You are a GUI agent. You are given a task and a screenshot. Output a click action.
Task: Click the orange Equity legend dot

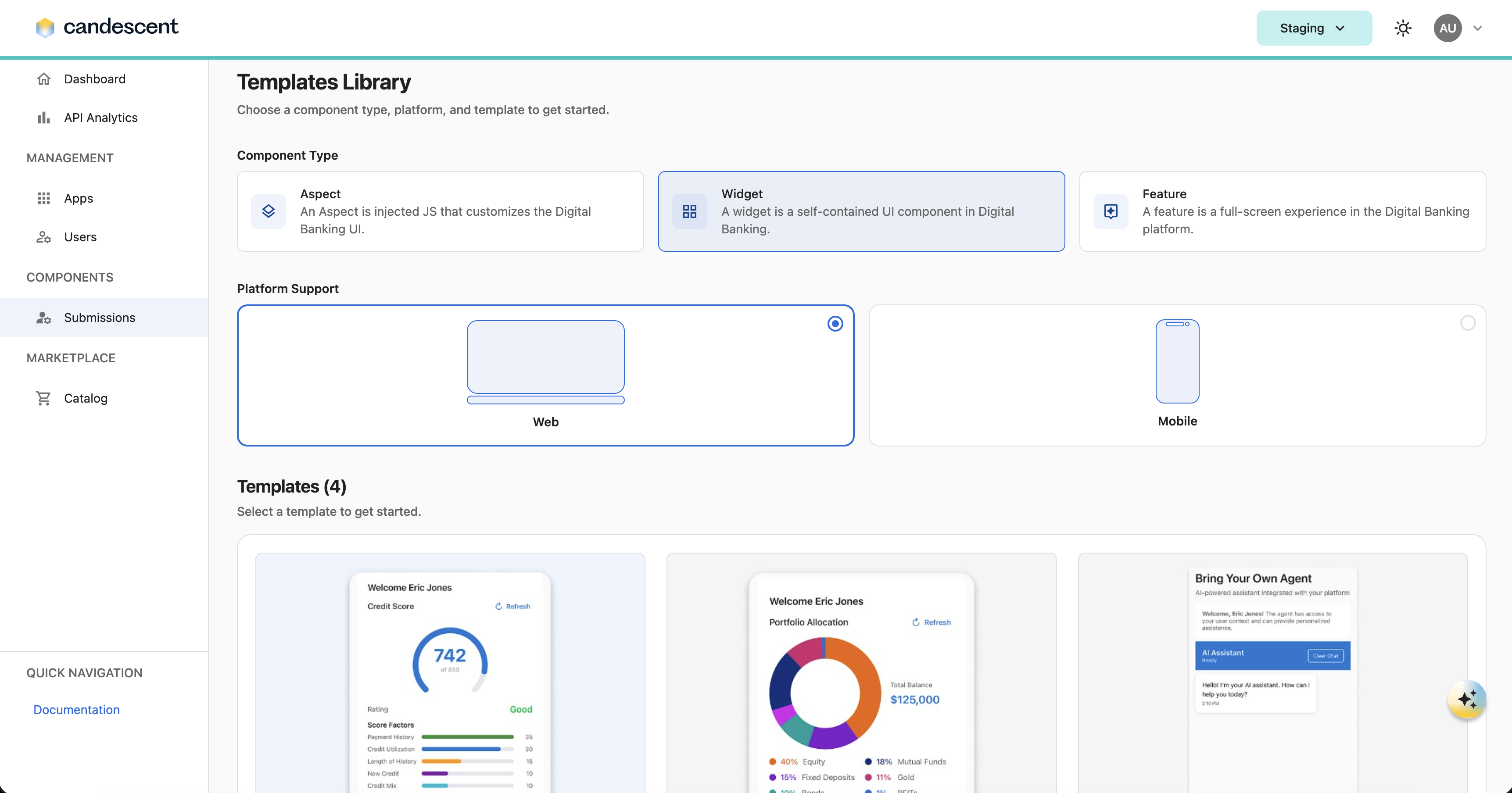[772, 761]
